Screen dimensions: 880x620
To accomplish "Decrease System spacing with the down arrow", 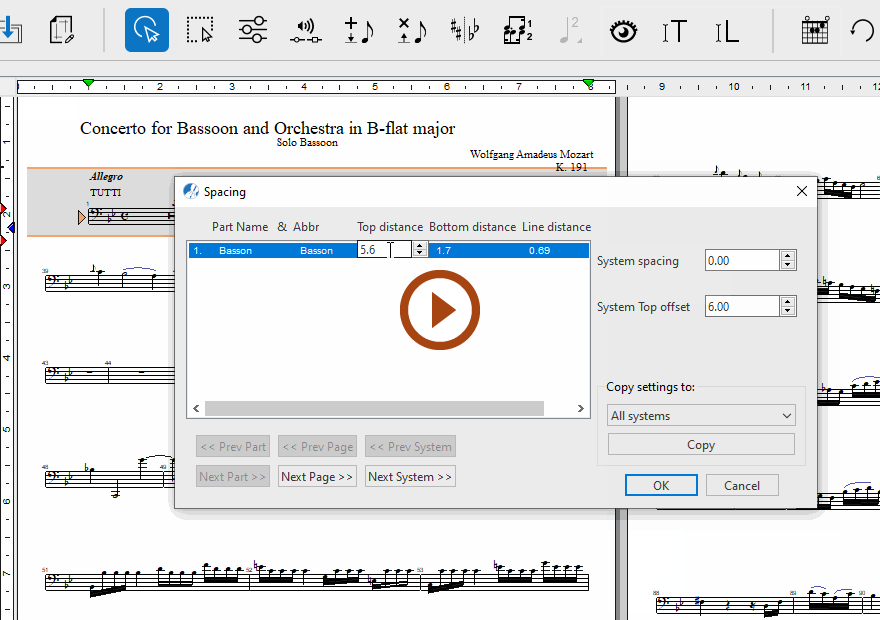I will tap(788, 265).
